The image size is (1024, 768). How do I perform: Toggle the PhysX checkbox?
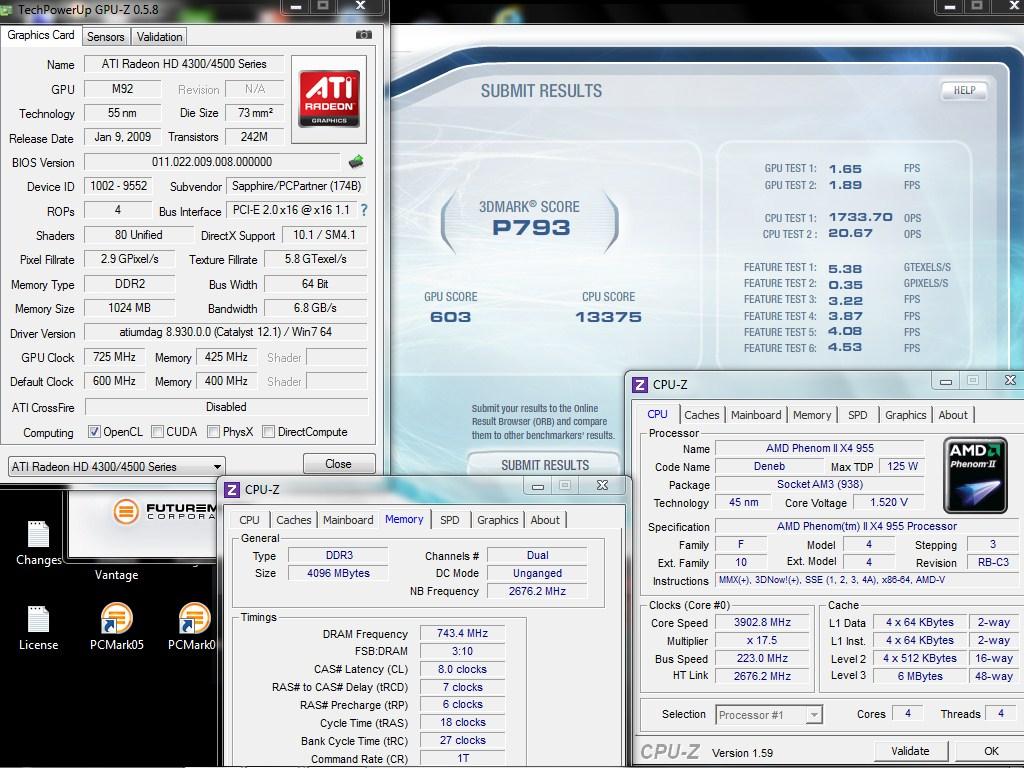point(213,432)
